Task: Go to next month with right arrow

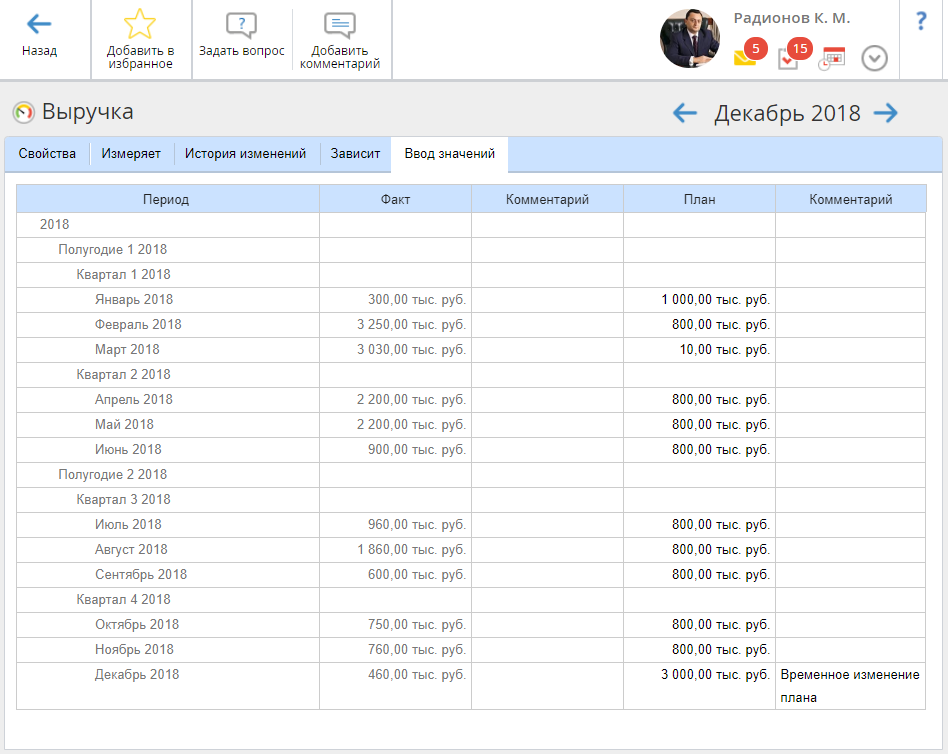Action: coord(885,113)
